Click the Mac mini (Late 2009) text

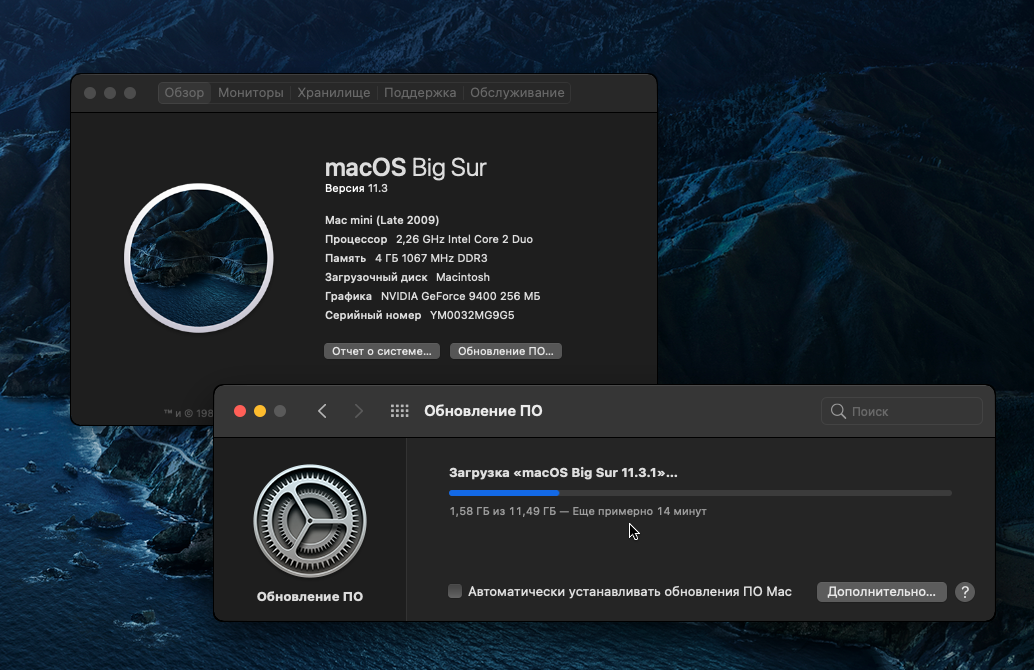coord(382,220)
